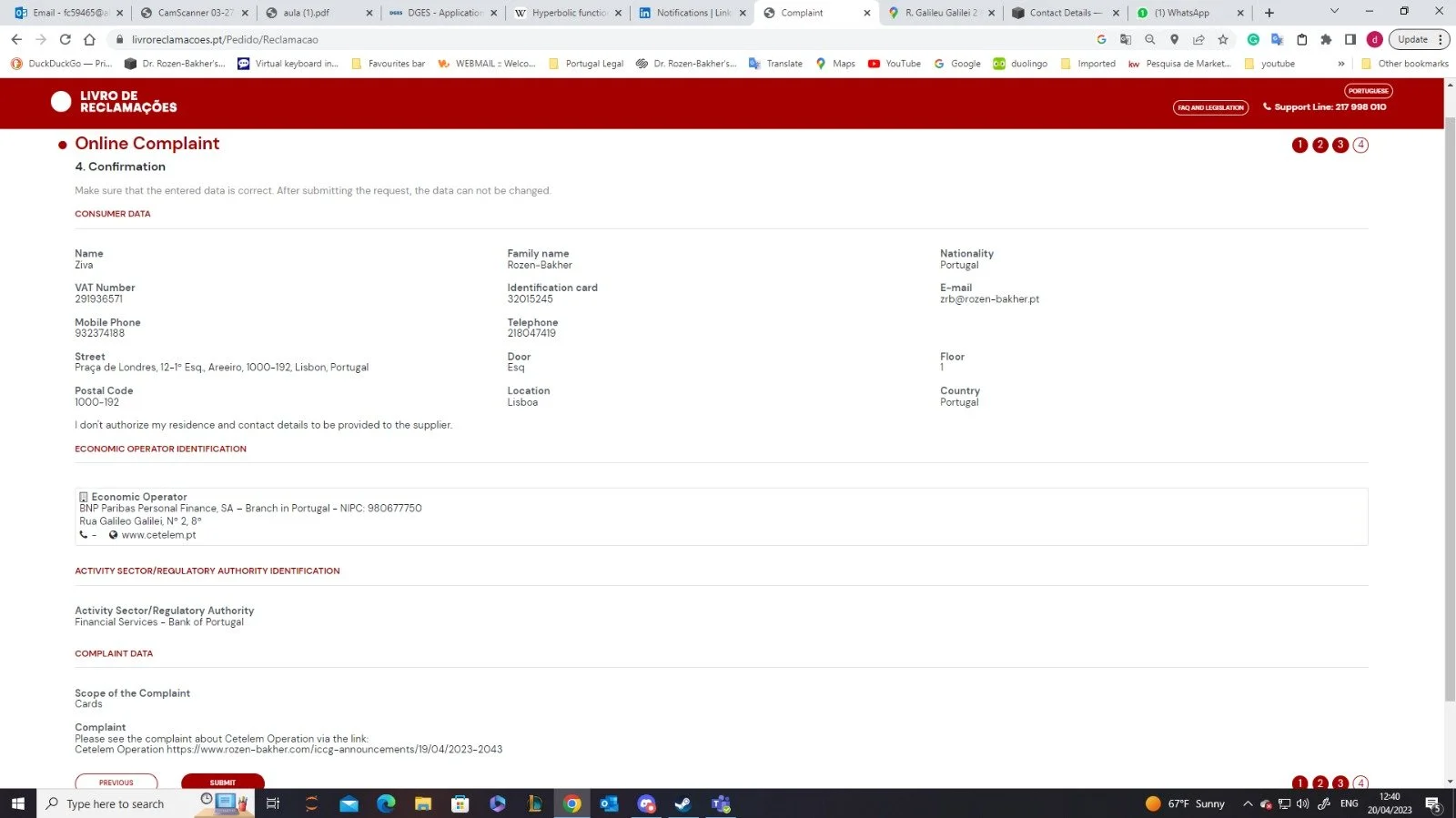The width and height of the screenshot is (1456, 818).
Task: Open the notifications action center
Action: point(1433,803)
